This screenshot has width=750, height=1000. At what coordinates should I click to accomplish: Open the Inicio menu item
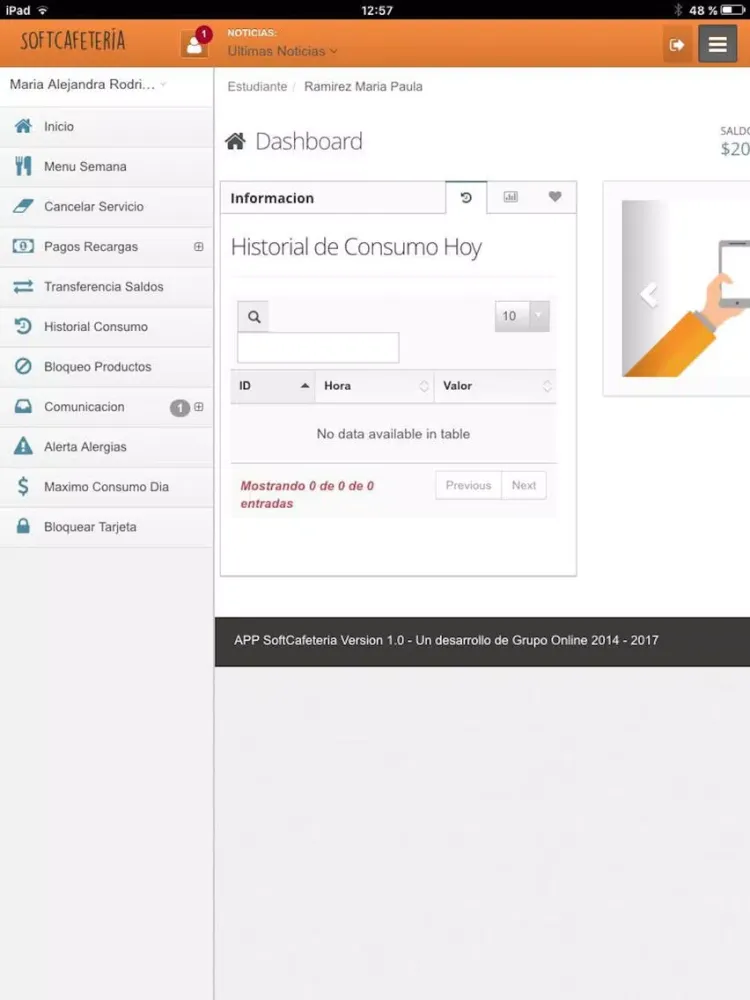(x=59, y=127)
